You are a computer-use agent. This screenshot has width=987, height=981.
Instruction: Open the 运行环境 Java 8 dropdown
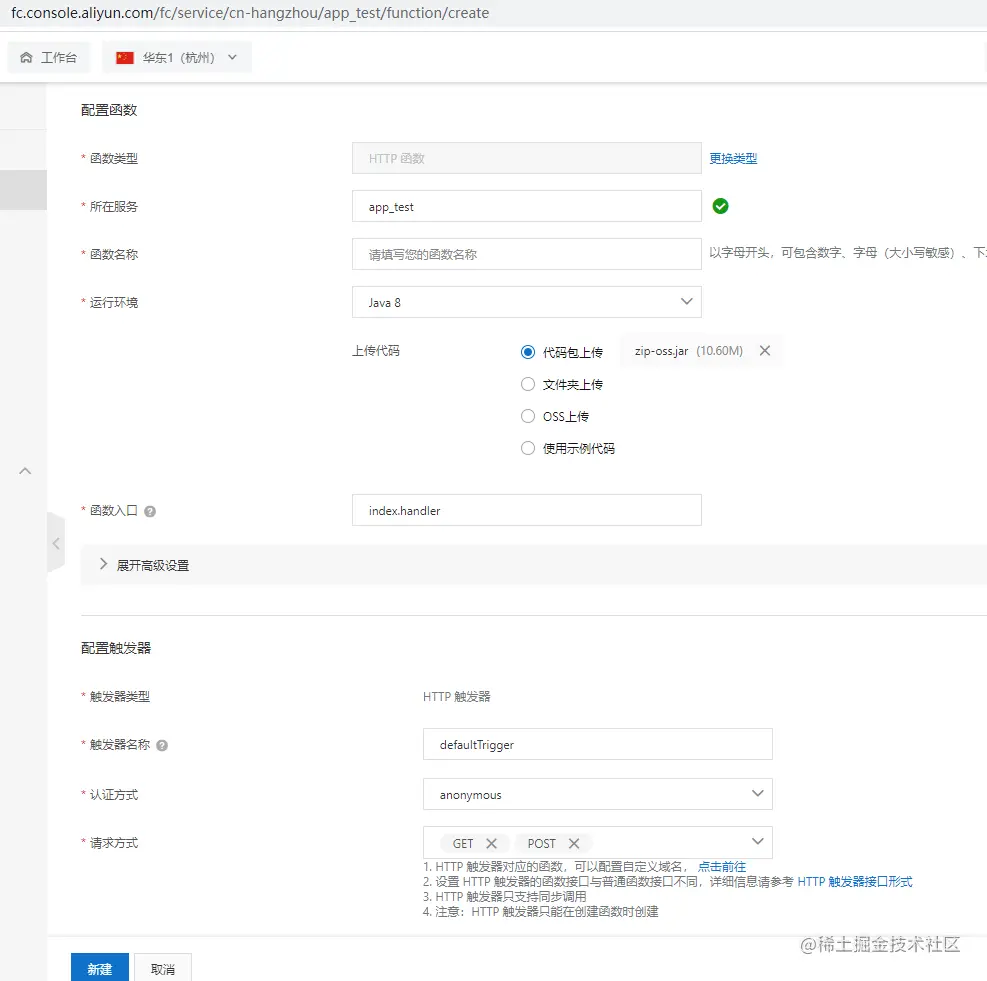pyautogui.click(x=526, y=302)
